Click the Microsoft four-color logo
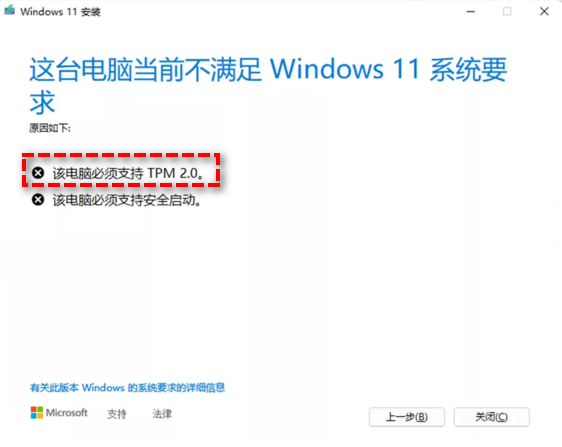Viewport: 562px width, 447px height. [x=37, y=413]
